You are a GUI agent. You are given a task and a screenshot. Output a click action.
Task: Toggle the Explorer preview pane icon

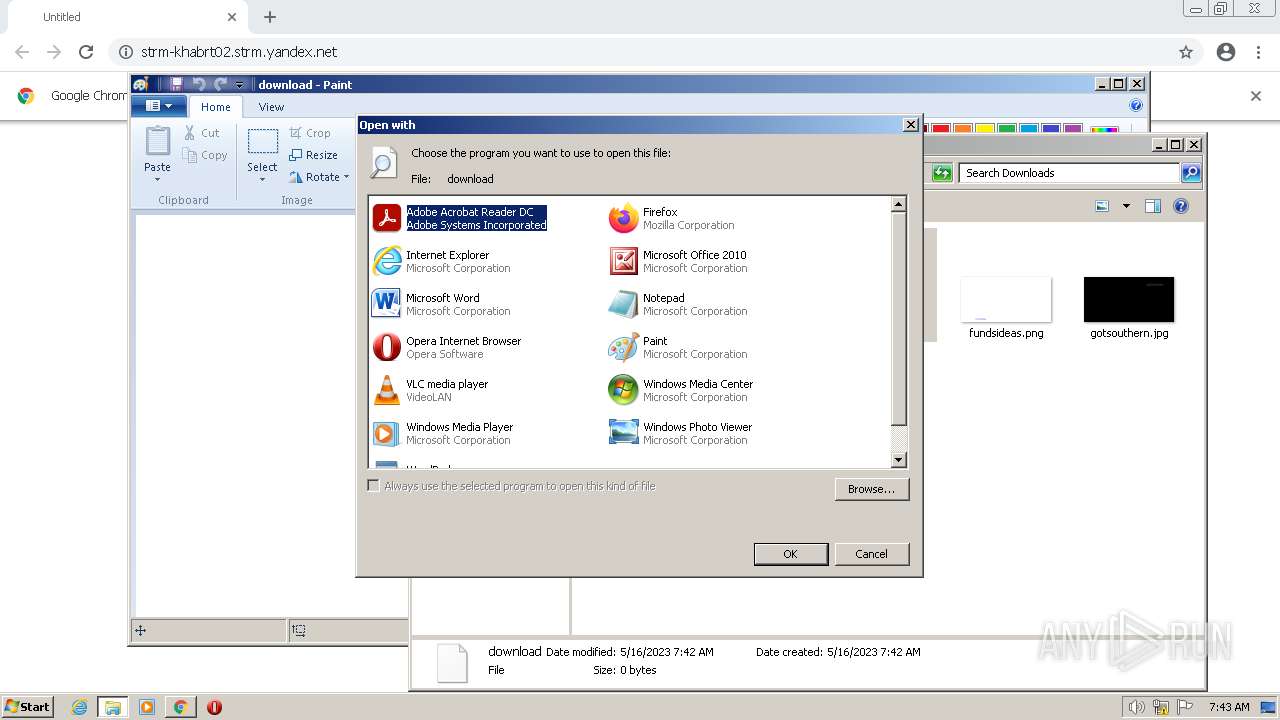coord(1152,206)
